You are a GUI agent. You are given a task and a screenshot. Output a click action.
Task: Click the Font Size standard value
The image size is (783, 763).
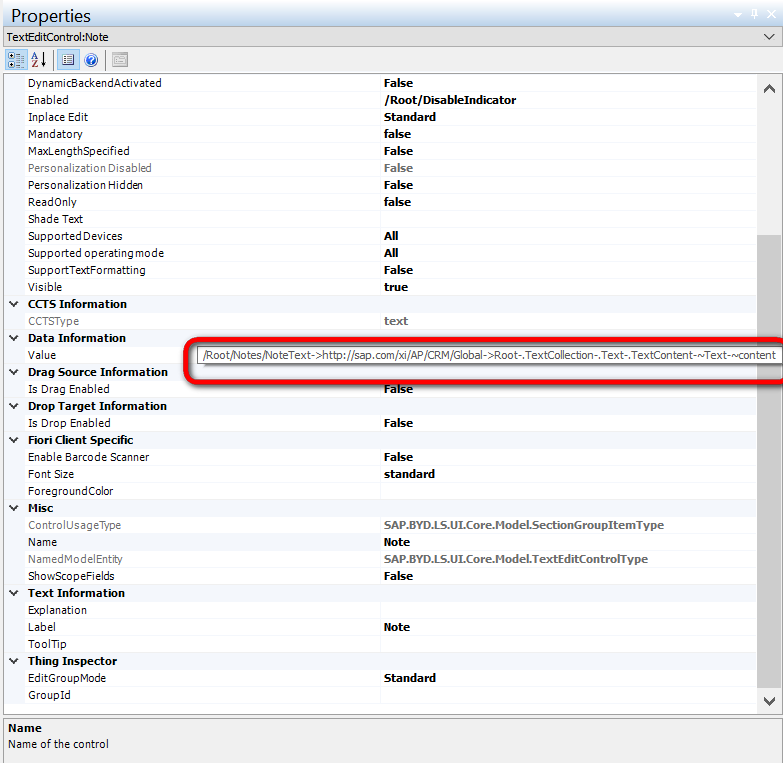click(x=409, y=473)
